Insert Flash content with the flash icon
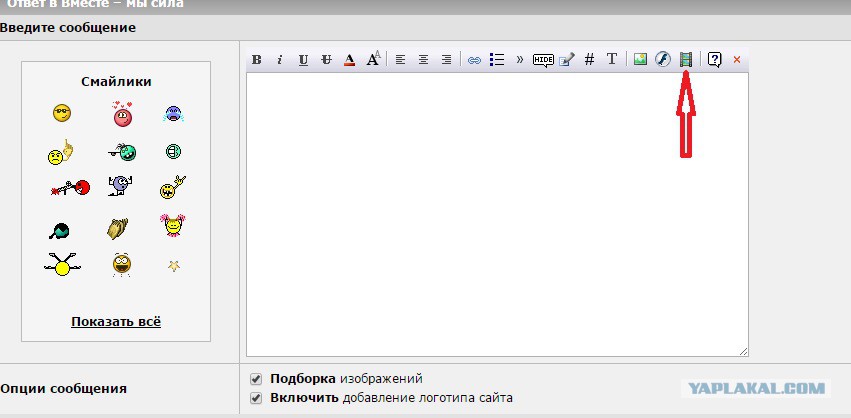 [663, 59]
